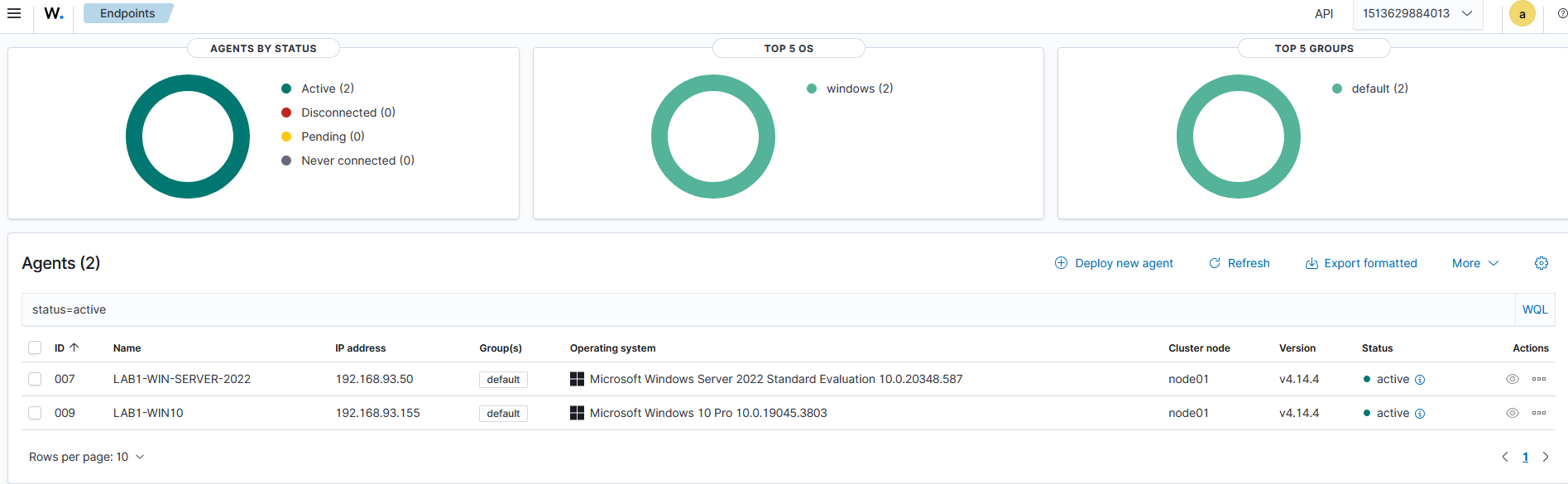The height and width of the screenshot is (484, 1568).
Task: Open Rows per page dropdown
Action: tap(87, 457)
